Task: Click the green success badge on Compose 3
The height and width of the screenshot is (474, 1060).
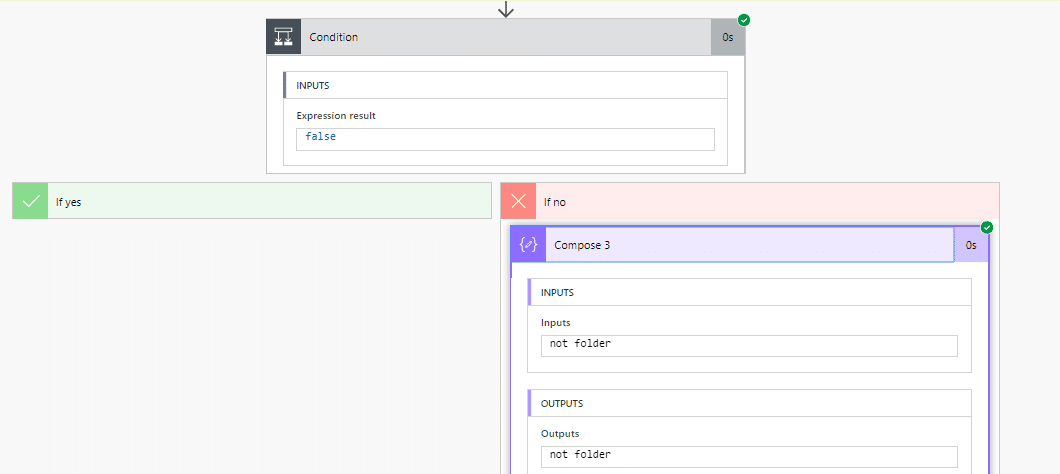Action: coord(987,228)
